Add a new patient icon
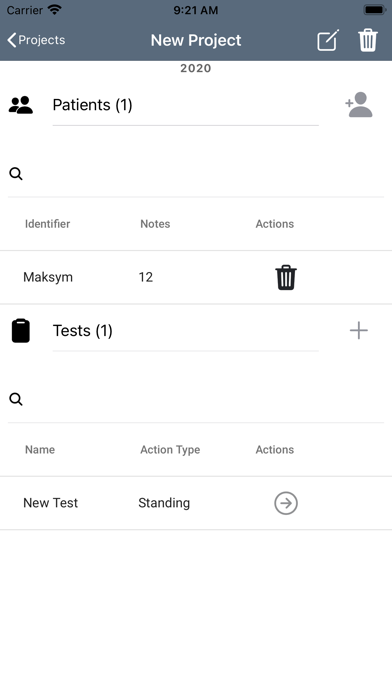The height and width of the screenshot is (696, 392). 359,105
